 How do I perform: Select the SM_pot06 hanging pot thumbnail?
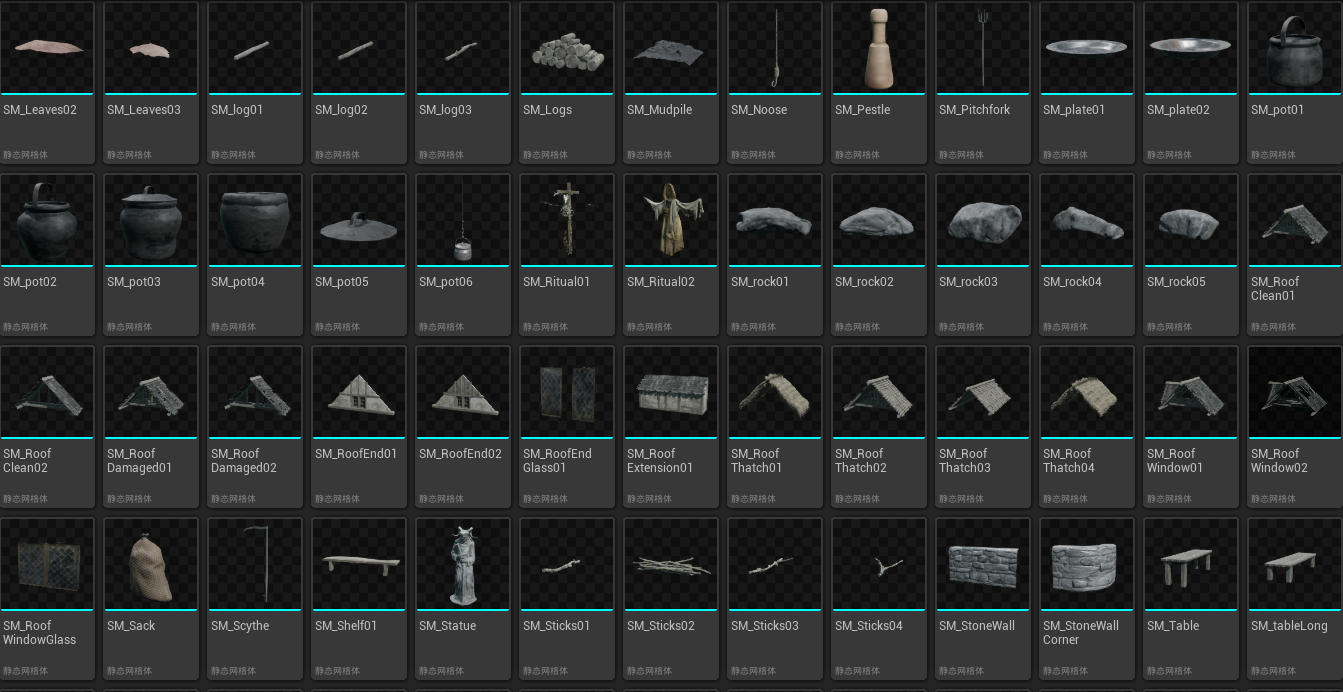click(464, 220)
